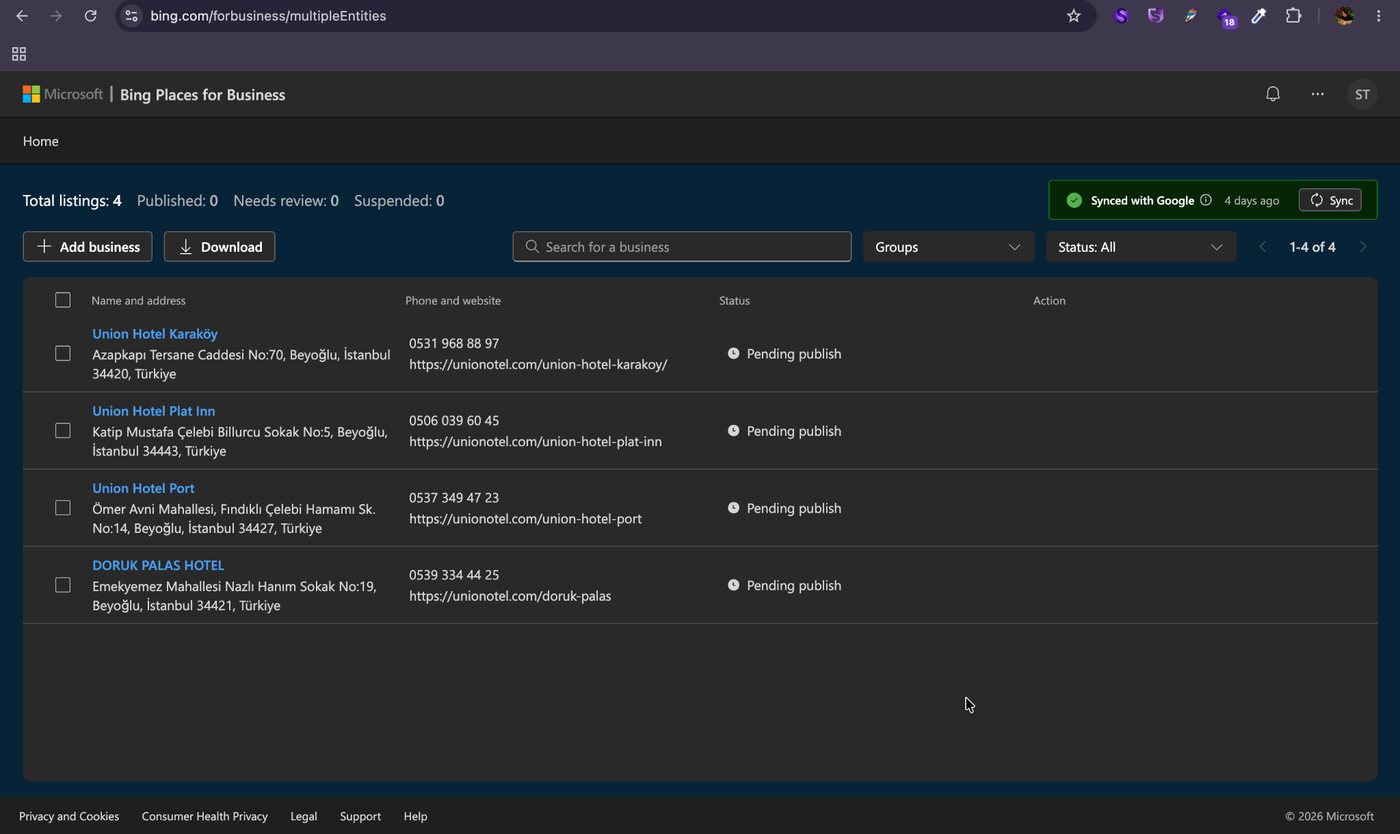
Task: Click the phone number 0531 968 88 97
Action: click(454, 343)
